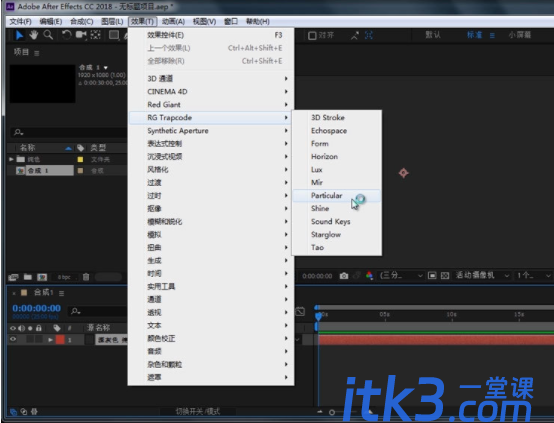Image resolution: width=554 pixels, height=423 pixels.
Task: Show the RGB channel and color management icon
Action: (369, 276)
